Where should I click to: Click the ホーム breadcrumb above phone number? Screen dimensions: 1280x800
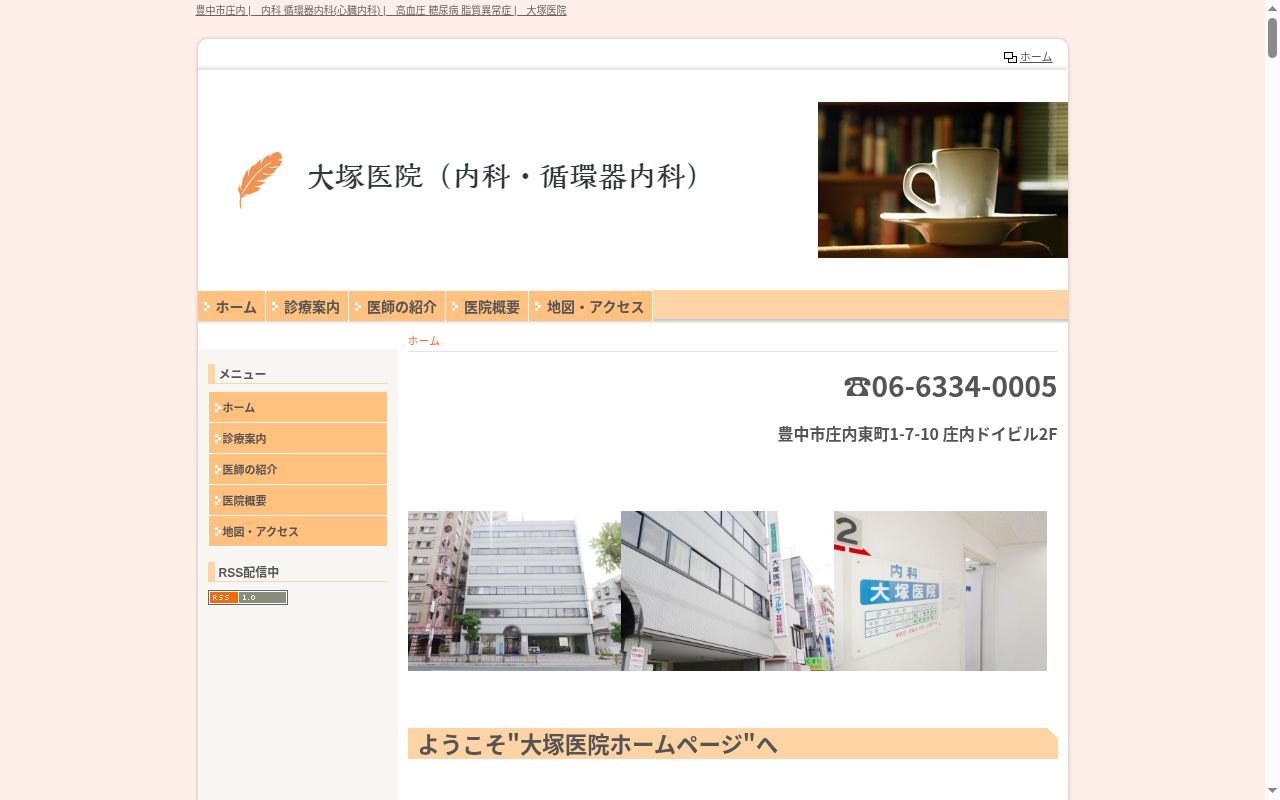(x=424, y=341)
